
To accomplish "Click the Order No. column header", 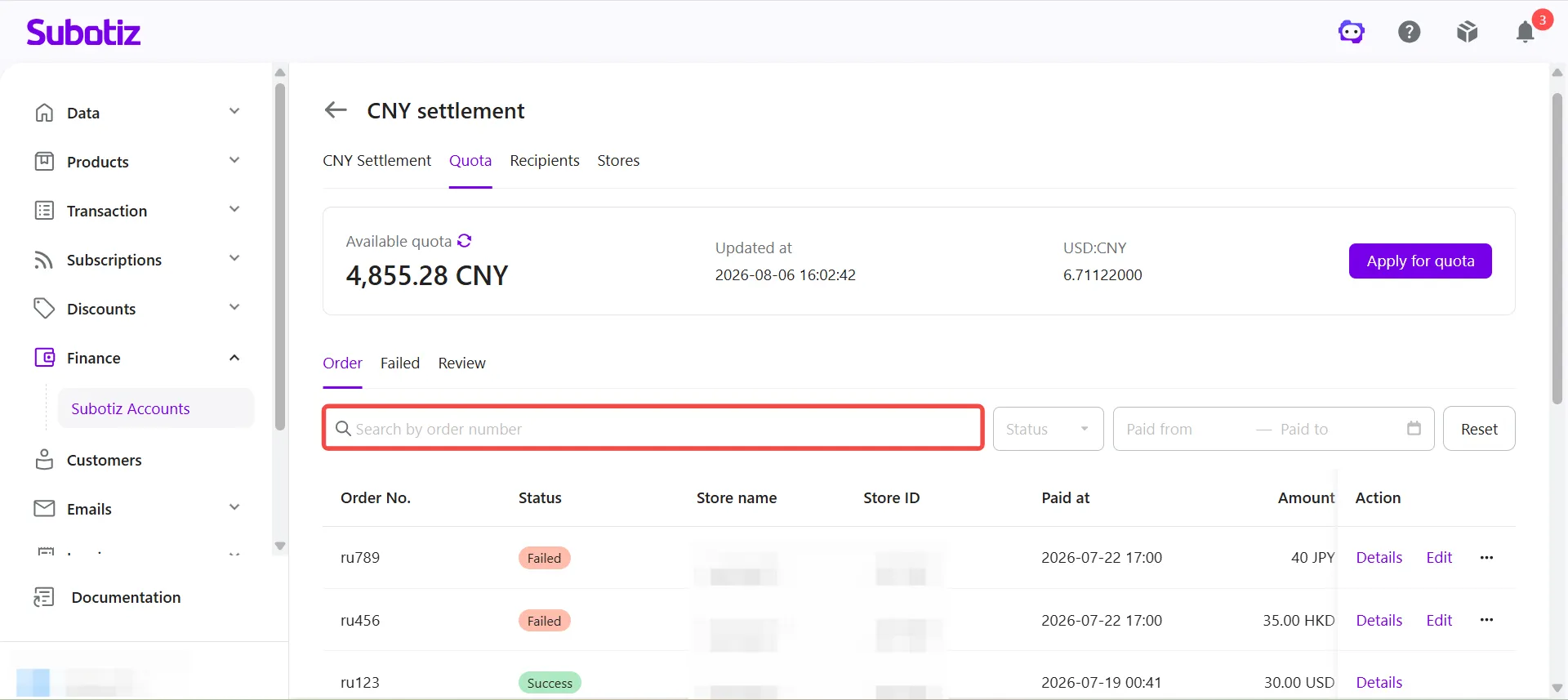I will pos(376,497).
